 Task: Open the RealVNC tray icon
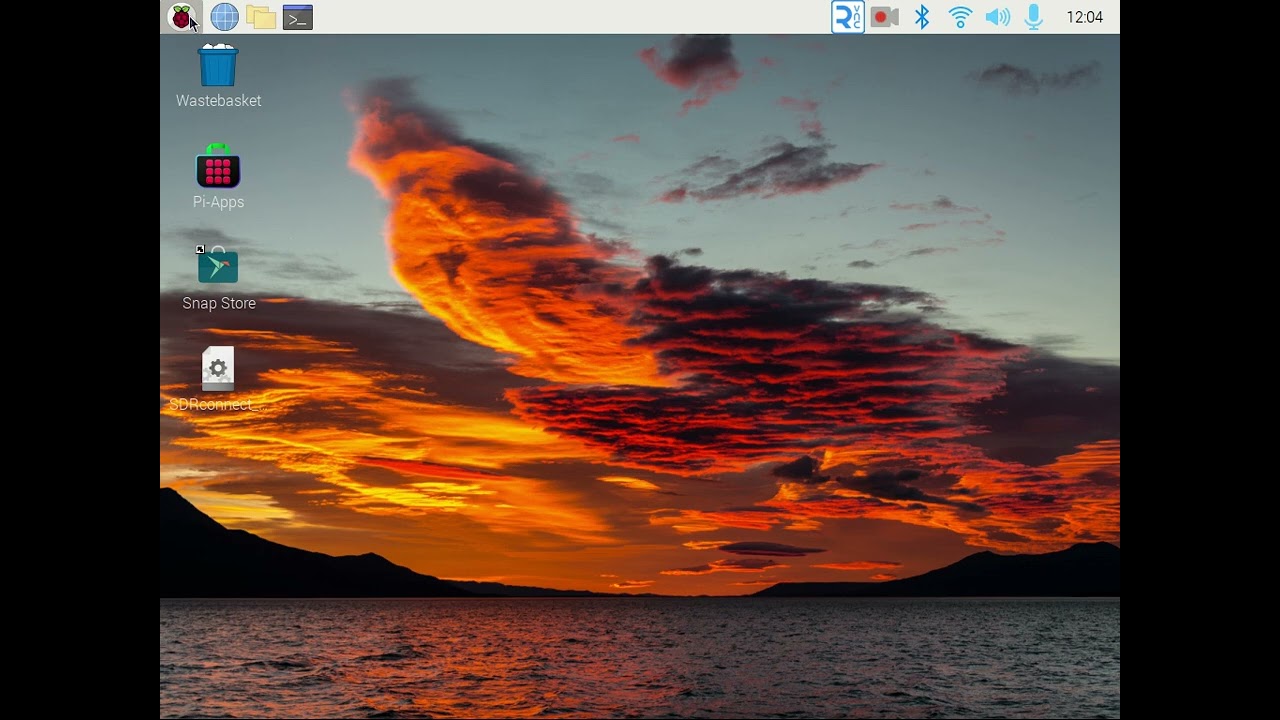[847, 17]
